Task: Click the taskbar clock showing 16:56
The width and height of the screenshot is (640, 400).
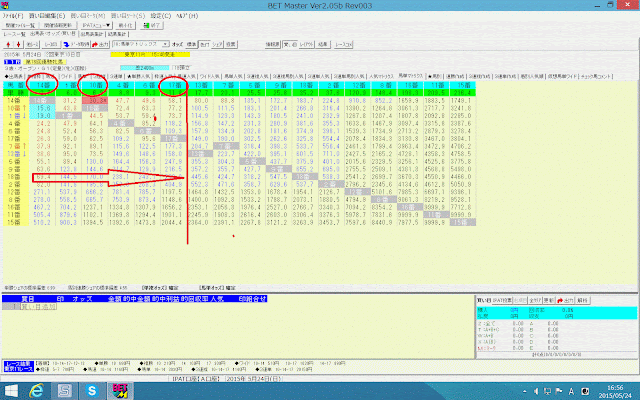Action: pos(615,391)
